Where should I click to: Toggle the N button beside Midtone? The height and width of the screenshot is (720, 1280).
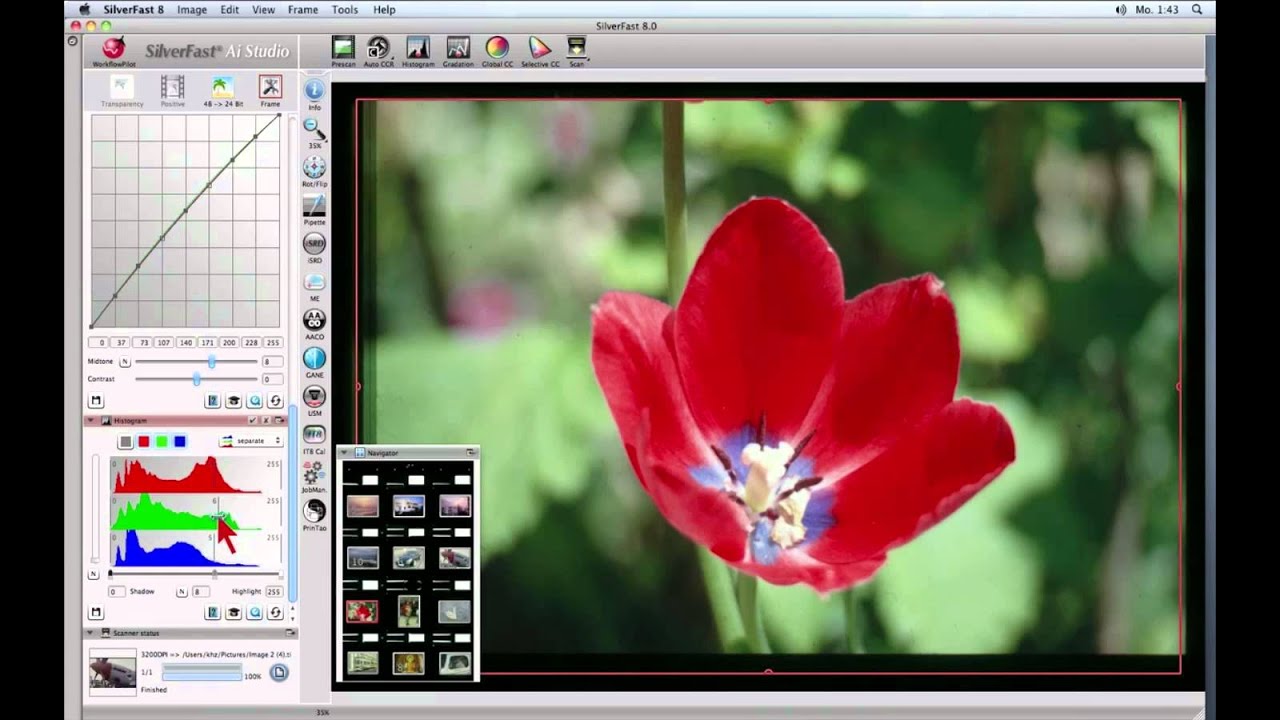pyautogui.click(x=125, y=362)
